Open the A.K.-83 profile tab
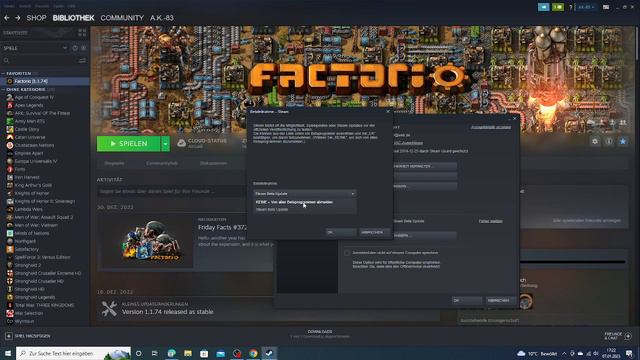 tap(162, 18)
